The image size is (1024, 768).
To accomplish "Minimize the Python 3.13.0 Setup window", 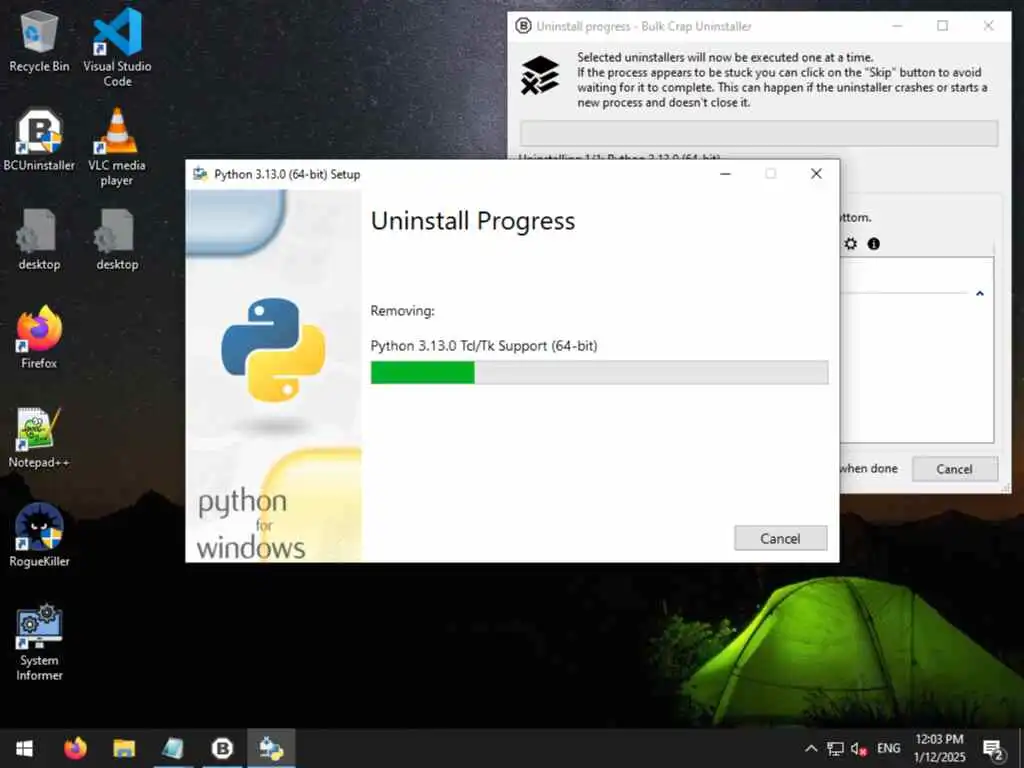I will click(726, 174).
